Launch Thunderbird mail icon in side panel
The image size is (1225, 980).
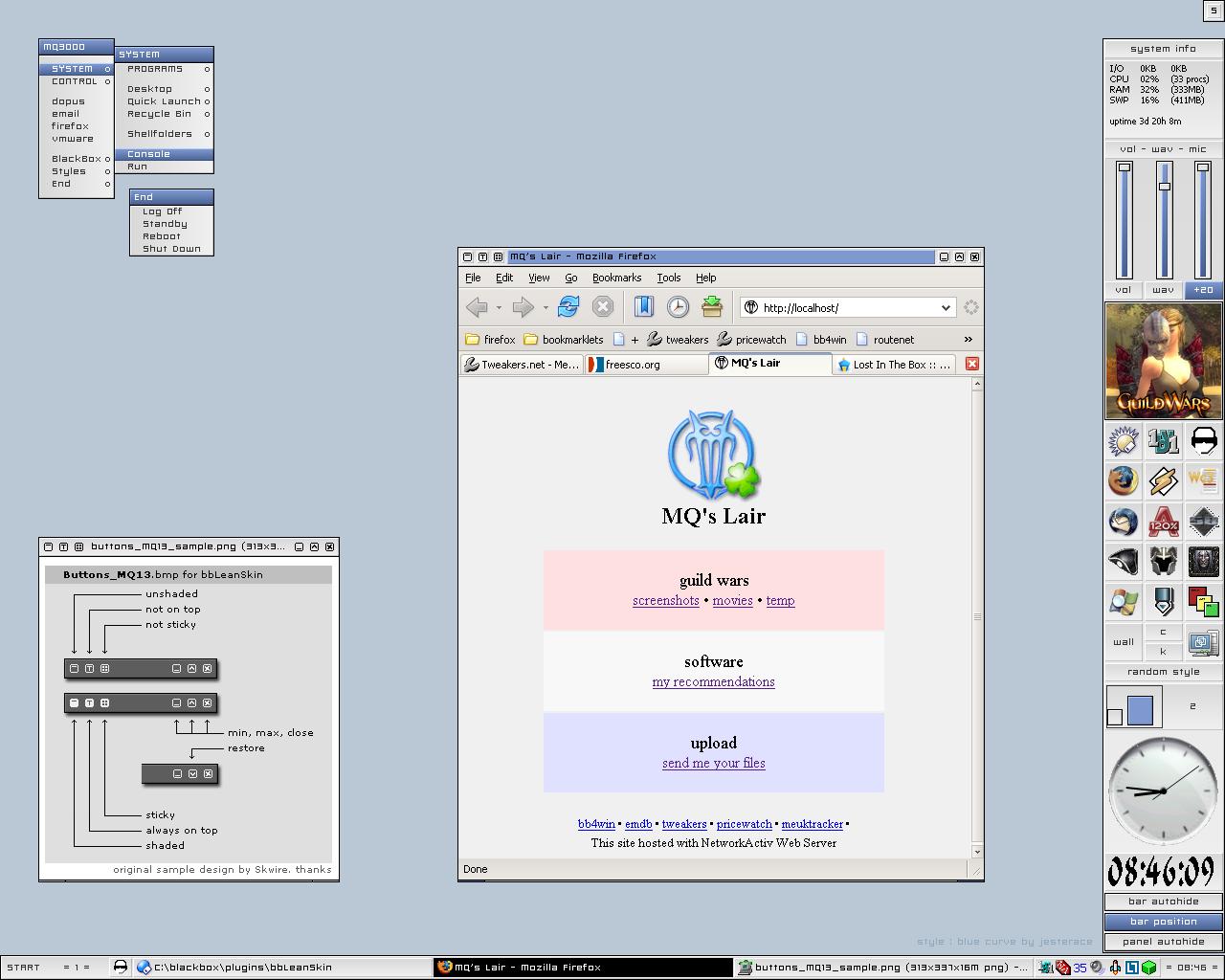[x=1124, y=522]
